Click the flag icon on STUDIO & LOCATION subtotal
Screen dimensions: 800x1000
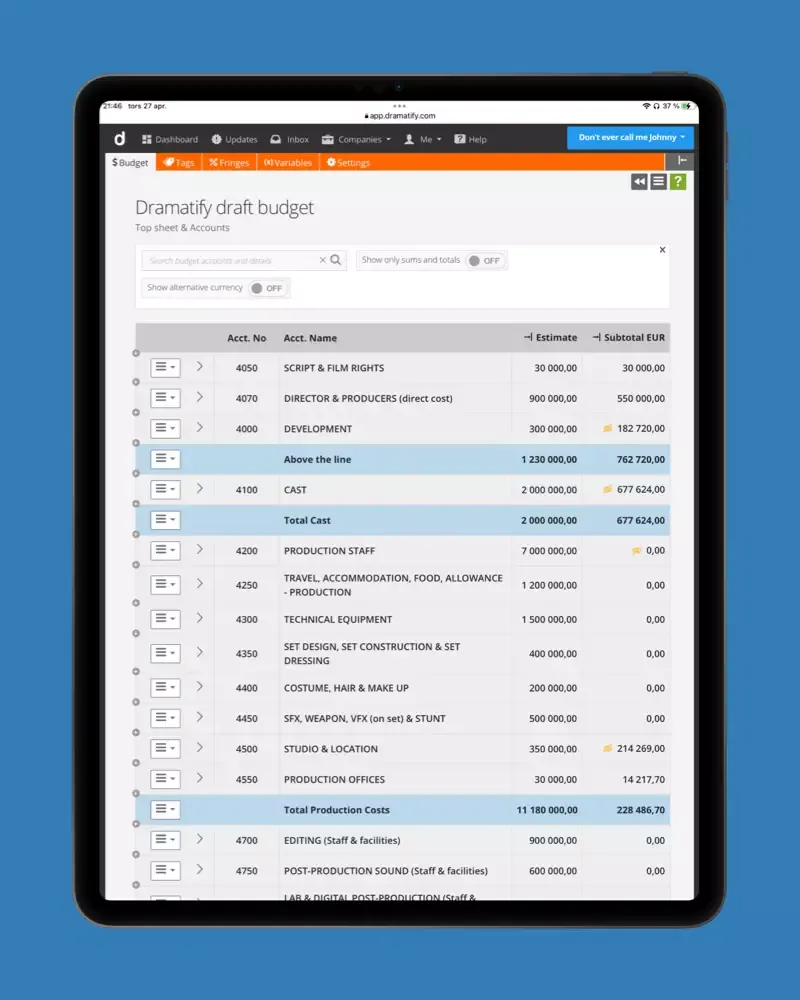pyautogui.click(x=607, y=748)
